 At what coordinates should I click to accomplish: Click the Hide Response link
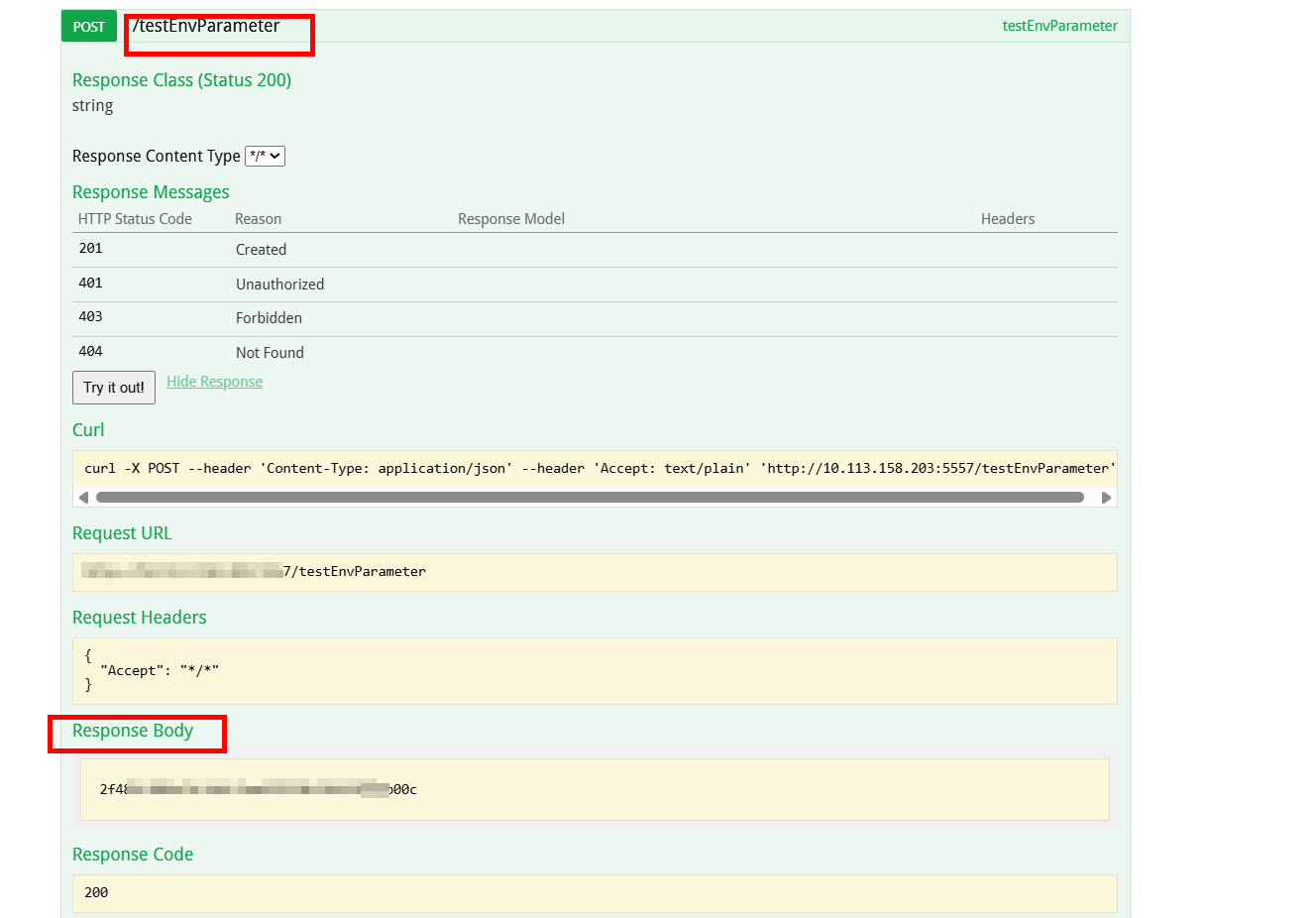click(x=214, y=382)
